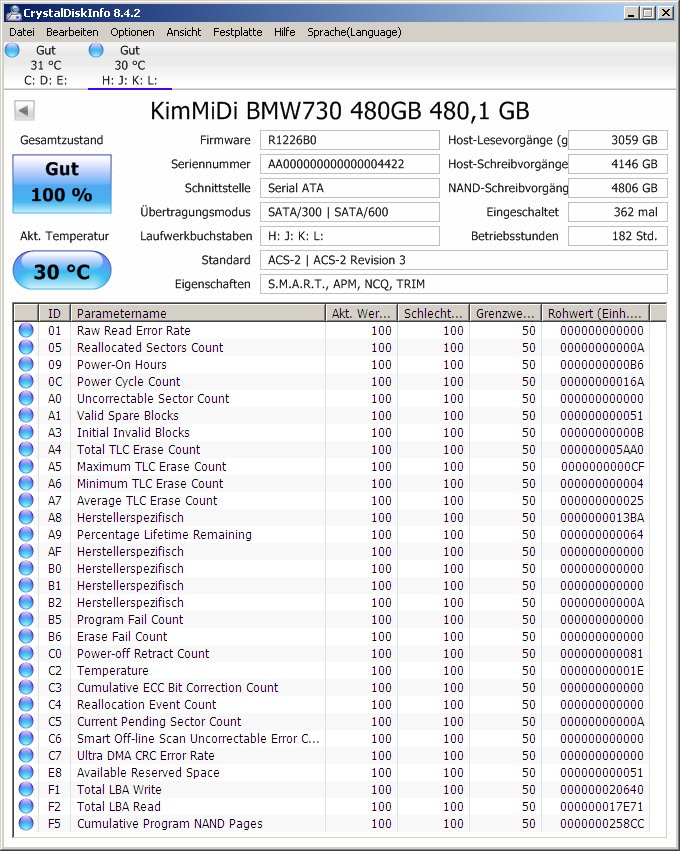Select the blue status orb for disk H: J: K: L:
Image resolution: width=680 pixels, height=851 pixels.
coord(96,50)
